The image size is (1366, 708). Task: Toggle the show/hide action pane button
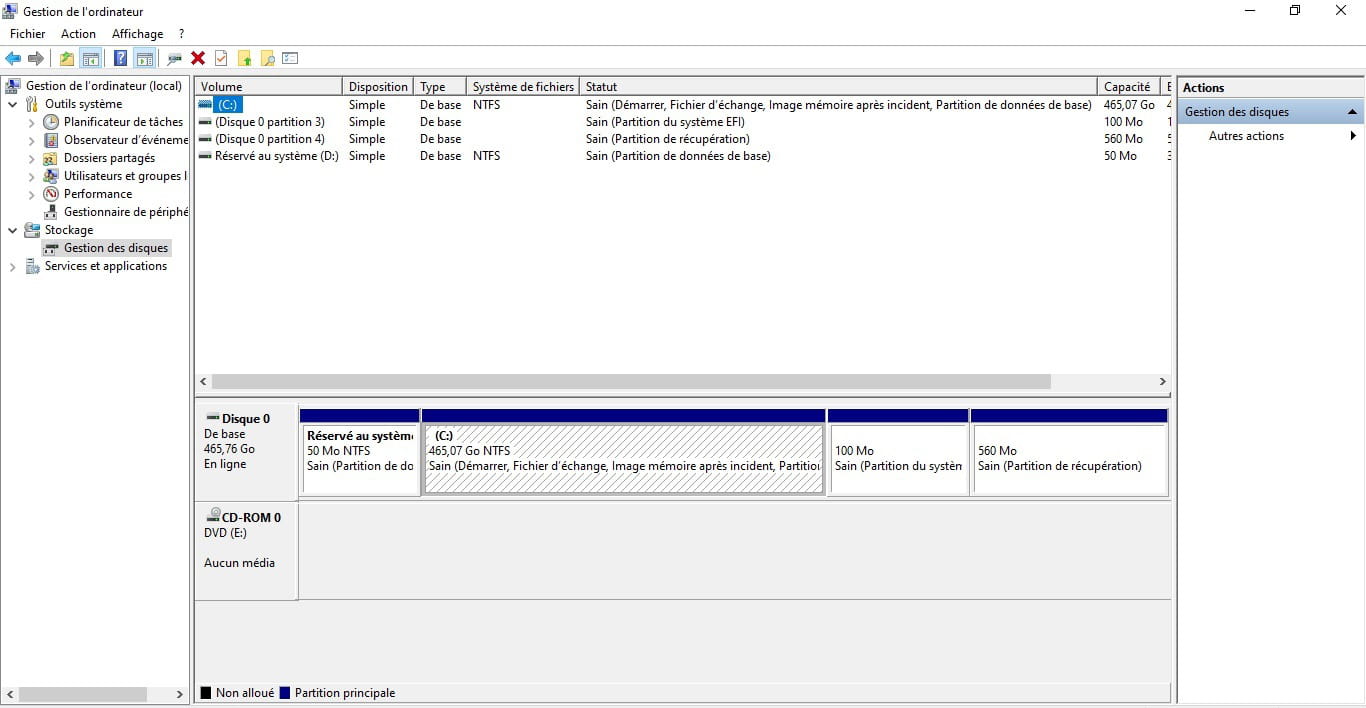[x=145, y=59]
